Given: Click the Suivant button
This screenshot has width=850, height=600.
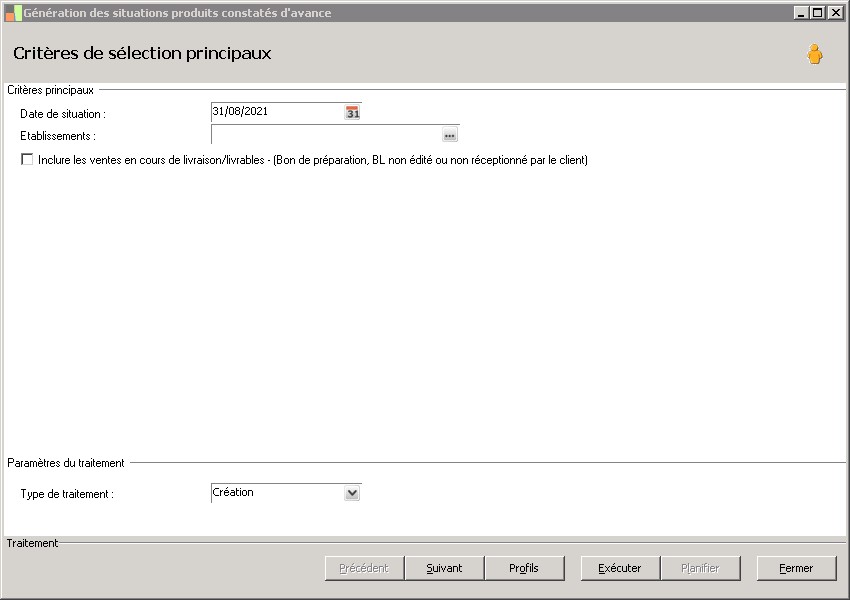Looking at the screenshot, I should coord(444,568).
